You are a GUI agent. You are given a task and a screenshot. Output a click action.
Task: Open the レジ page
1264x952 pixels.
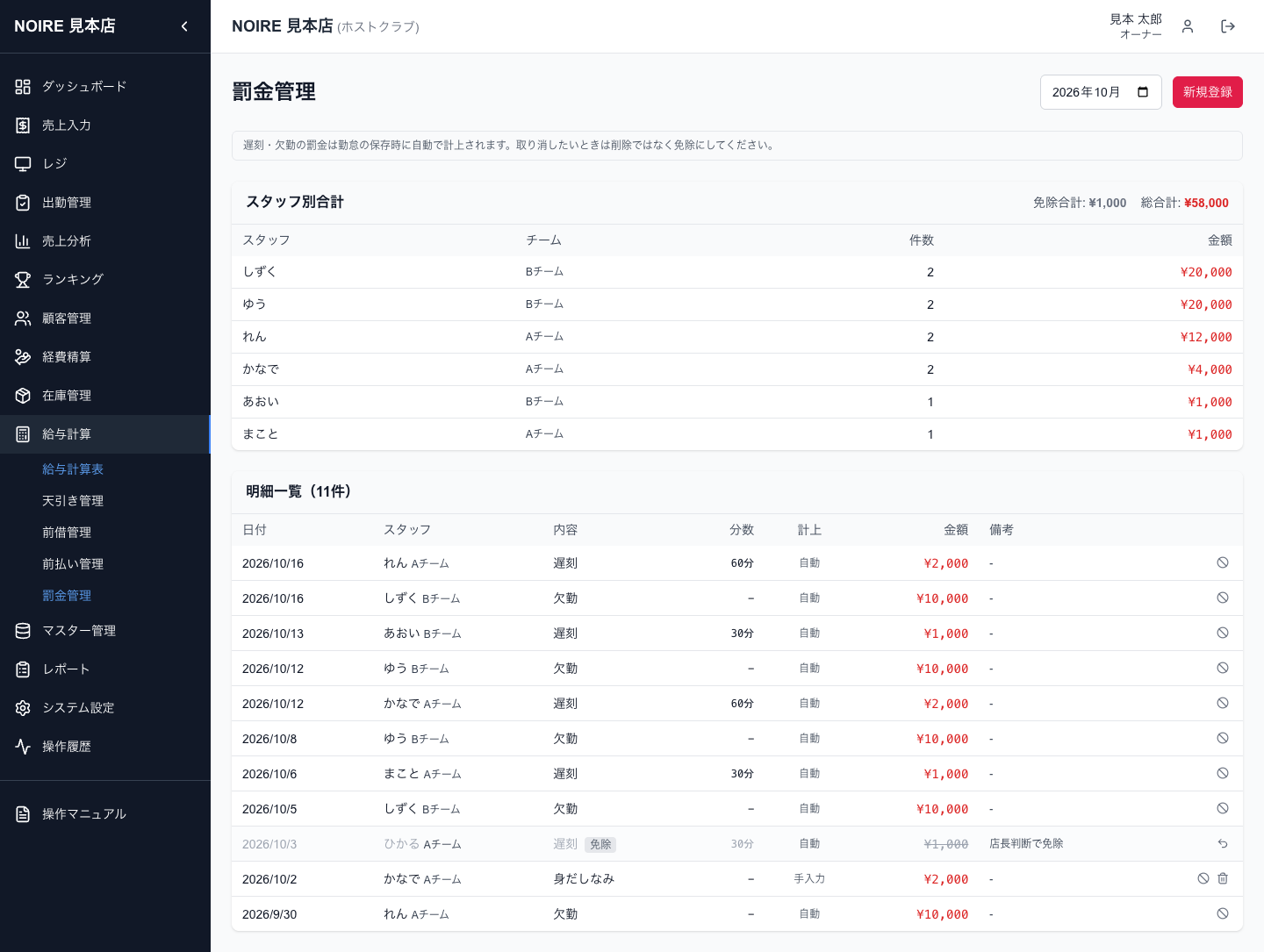[x=105, y=164]
